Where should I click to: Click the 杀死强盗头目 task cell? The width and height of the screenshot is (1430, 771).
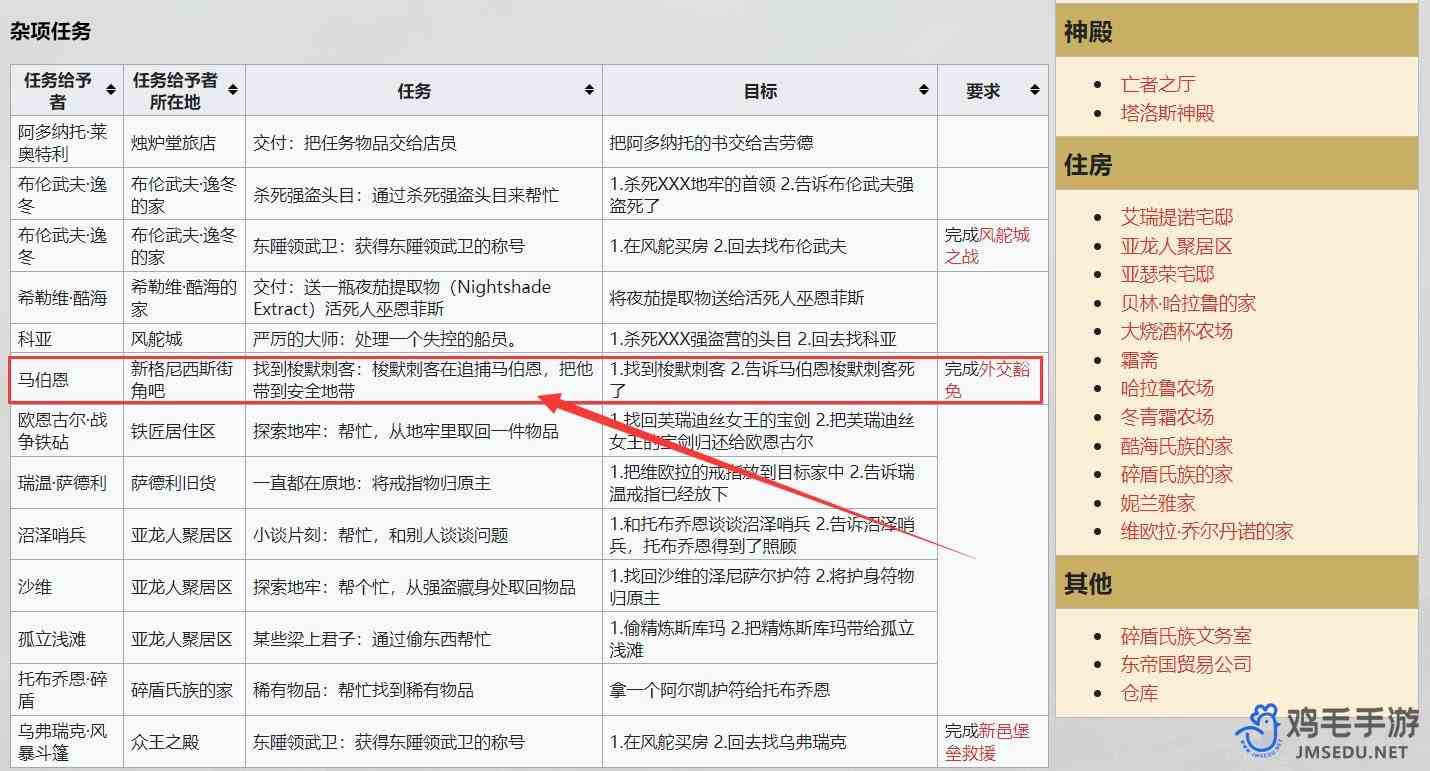[x=423, y=195]
